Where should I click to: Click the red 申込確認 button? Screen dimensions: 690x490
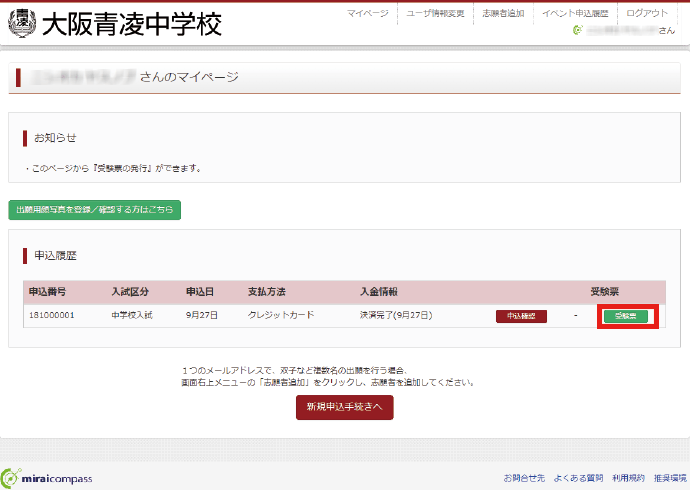point(521,316)
